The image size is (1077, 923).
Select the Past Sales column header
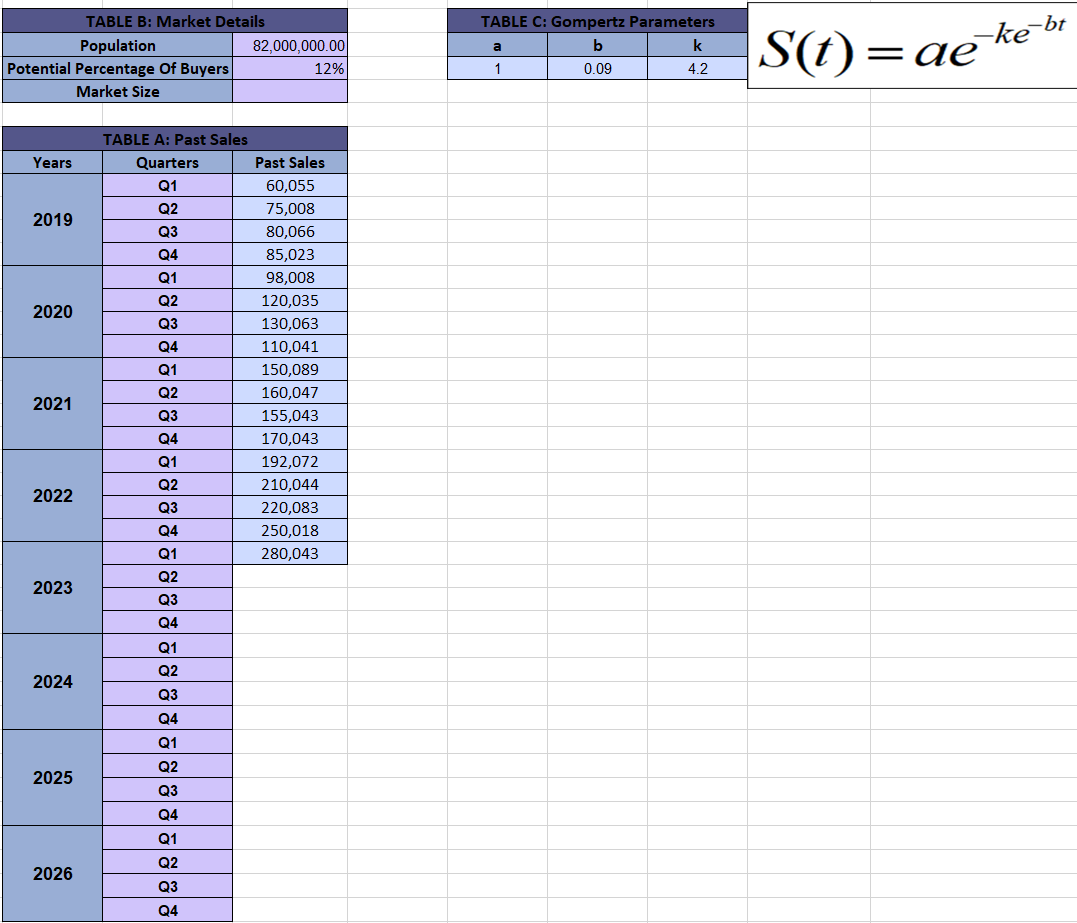[290, 162]
